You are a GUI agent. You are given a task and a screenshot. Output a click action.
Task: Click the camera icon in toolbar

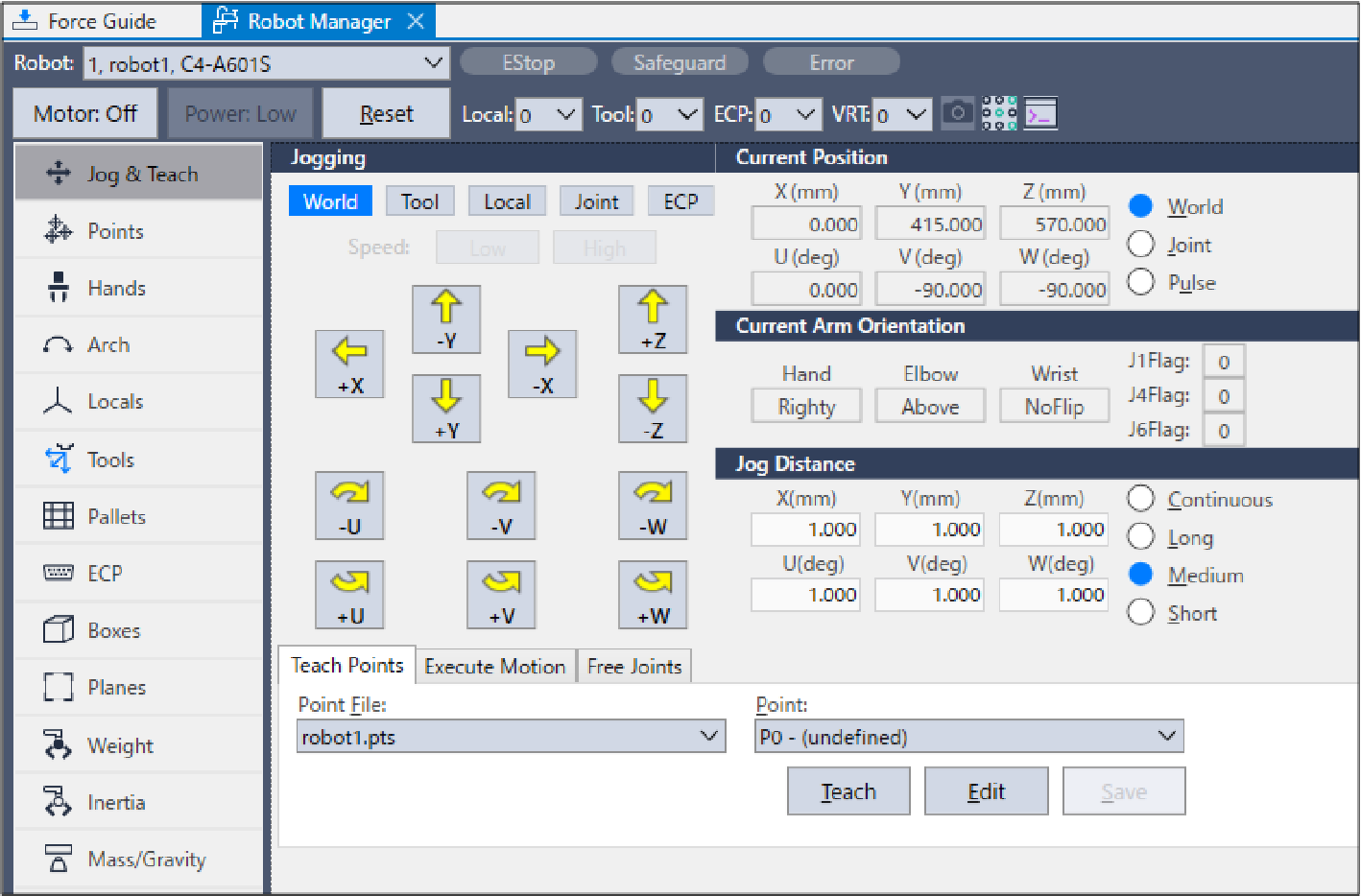coord(957,113)
